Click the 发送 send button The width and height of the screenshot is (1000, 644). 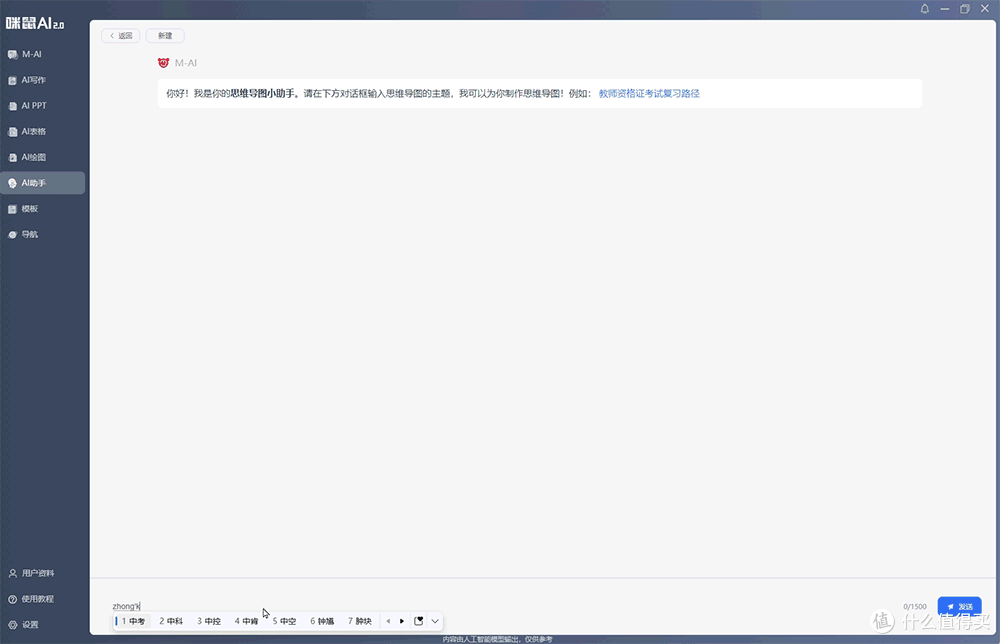pos(959,606)
